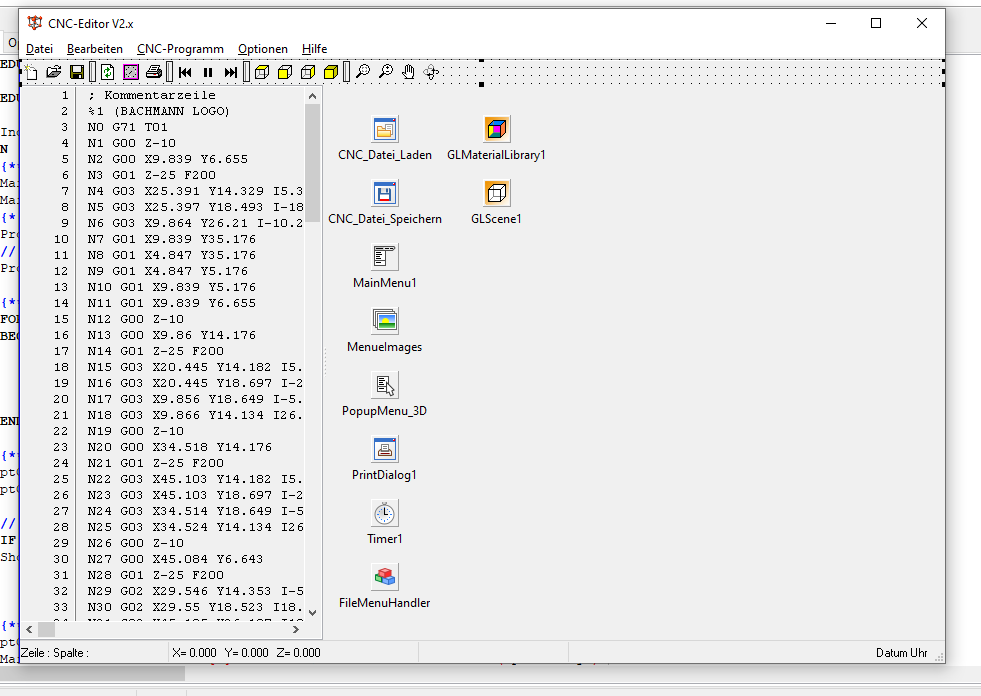
Task: Click the code editor scroll down arrow
Action: pyautogui.click(x=313, y=612)
